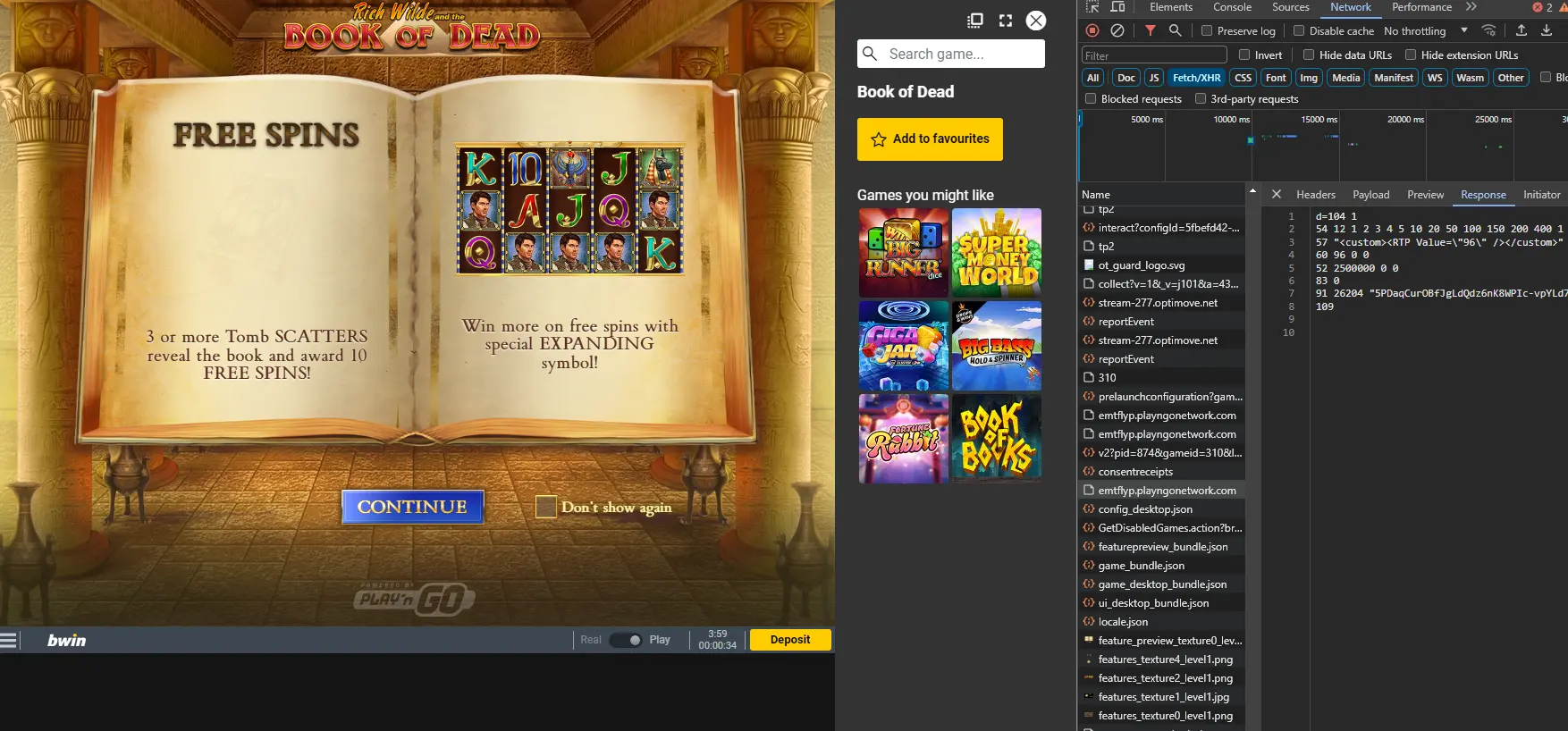Viewport: 1568px width, 731px height.
Task: Open the No throttling dropdown
Action: [x=1425, y=30]
